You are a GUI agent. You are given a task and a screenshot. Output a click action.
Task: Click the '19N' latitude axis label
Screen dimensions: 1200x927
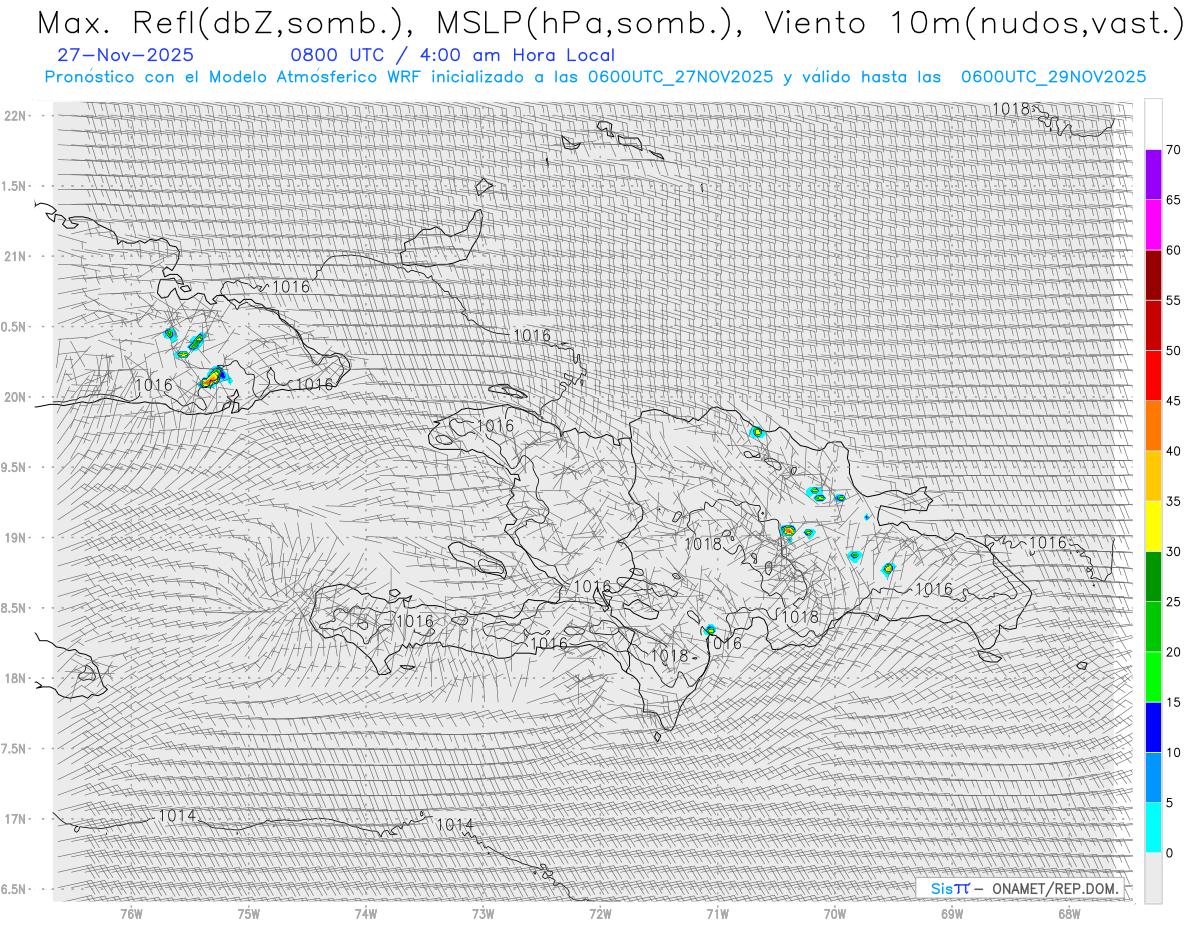tap(14, 538)
